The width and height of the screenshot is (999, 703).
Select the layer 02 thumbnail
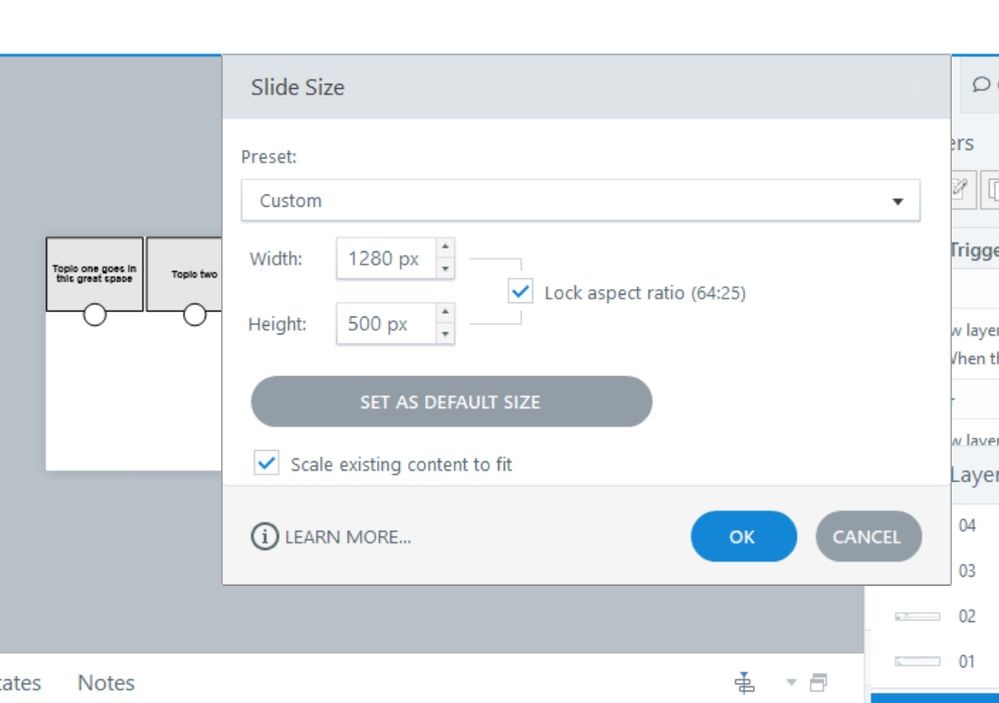coord(917,616)
